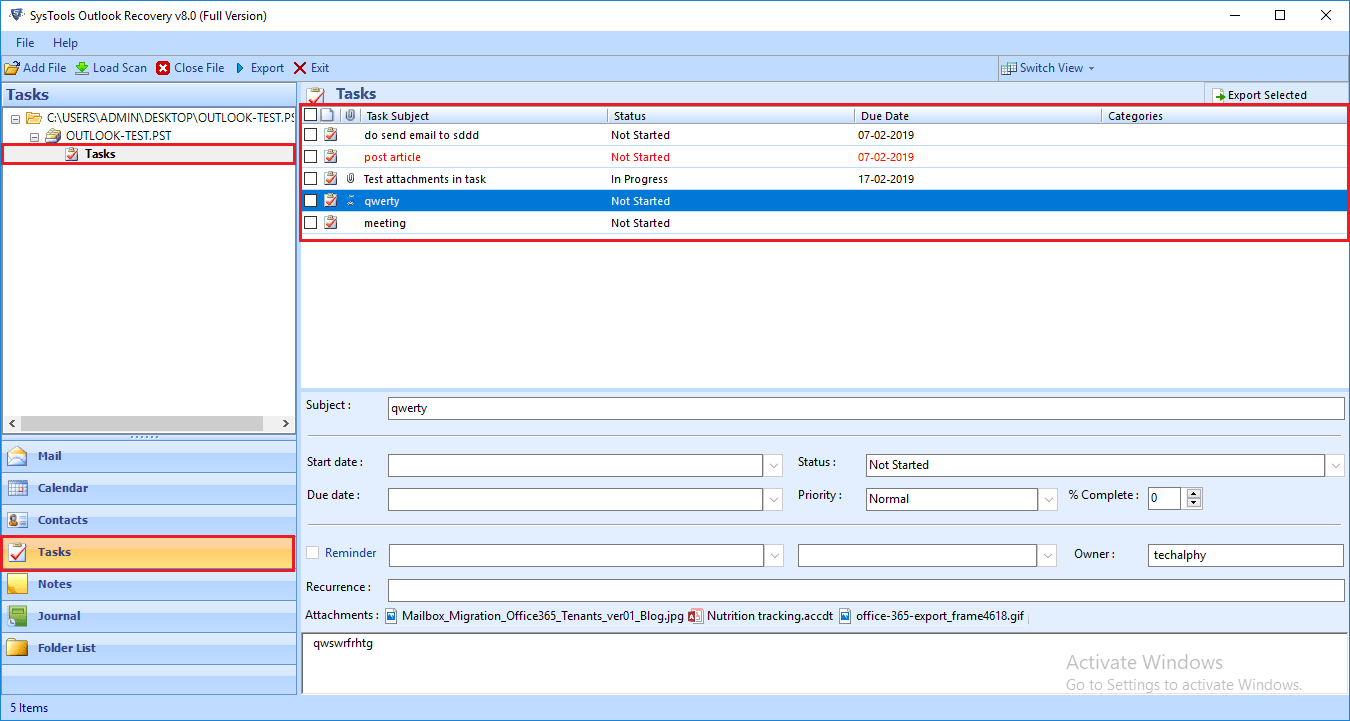1350x721 pixels.
Task: Click the Export Selected button
Action: point(1259,95)
